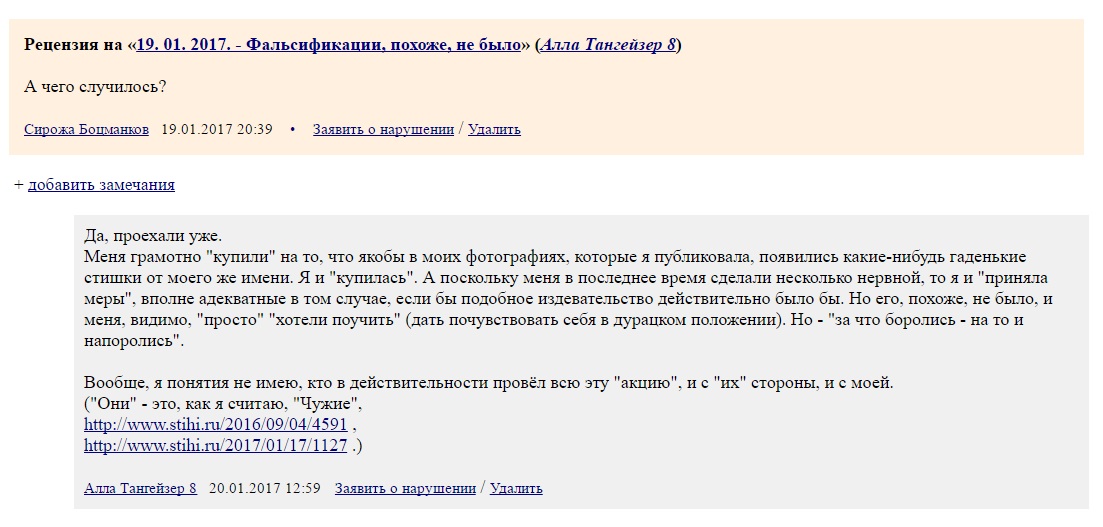
Task: Open author Алла Тангейзер 8 link in review header
Action: [x=608, y=45]
